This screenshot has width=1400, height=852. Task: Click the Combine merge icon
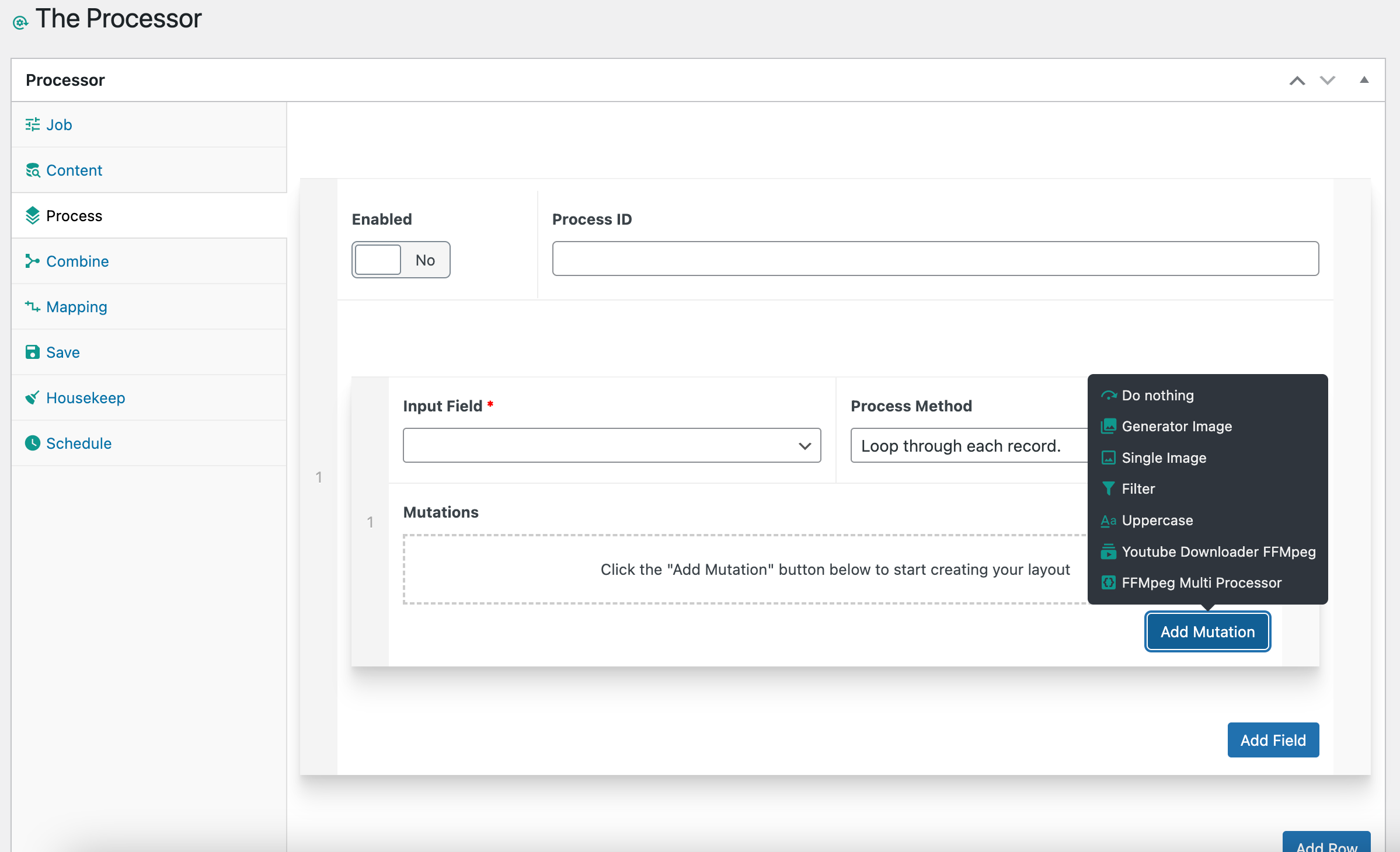pos(32,261)
